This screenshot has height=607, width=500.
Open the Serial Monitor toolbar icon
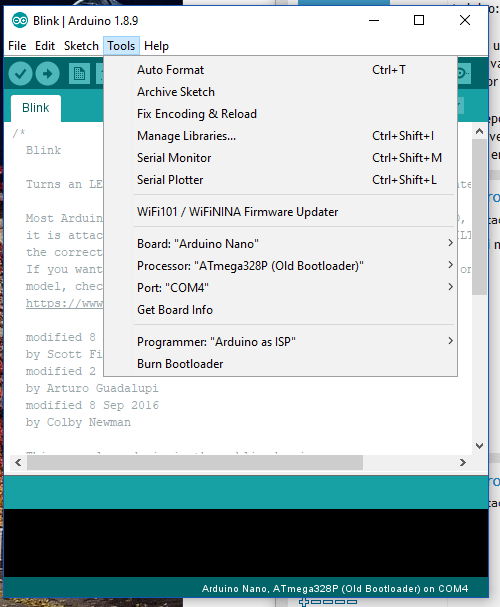(463, 74)
